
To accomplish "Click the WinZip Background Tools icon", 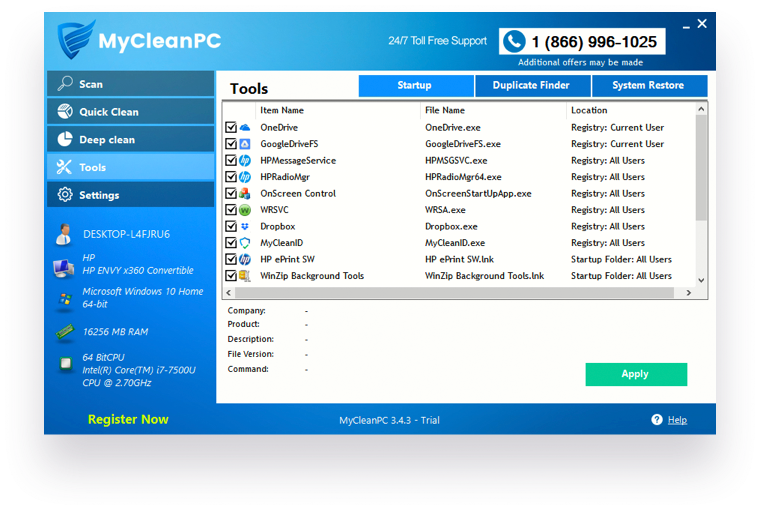I will click(x=245, y=276).
